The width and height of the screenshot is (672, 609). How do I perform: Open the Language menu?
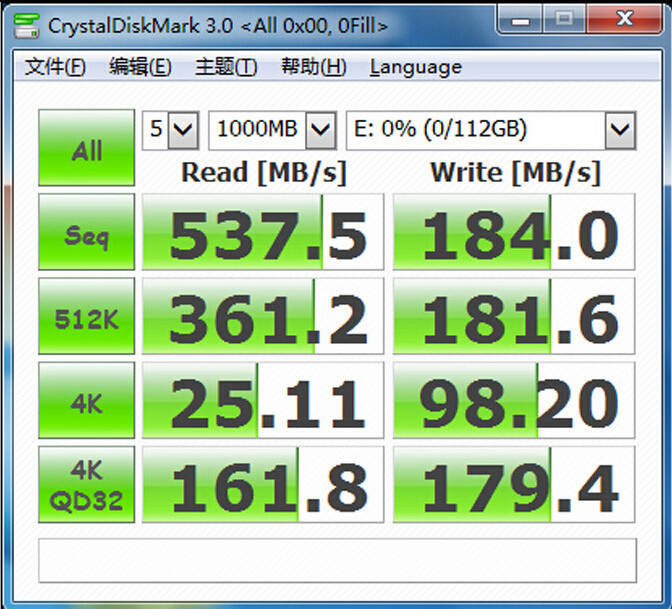pyautogui.click(x=416, y=68)
